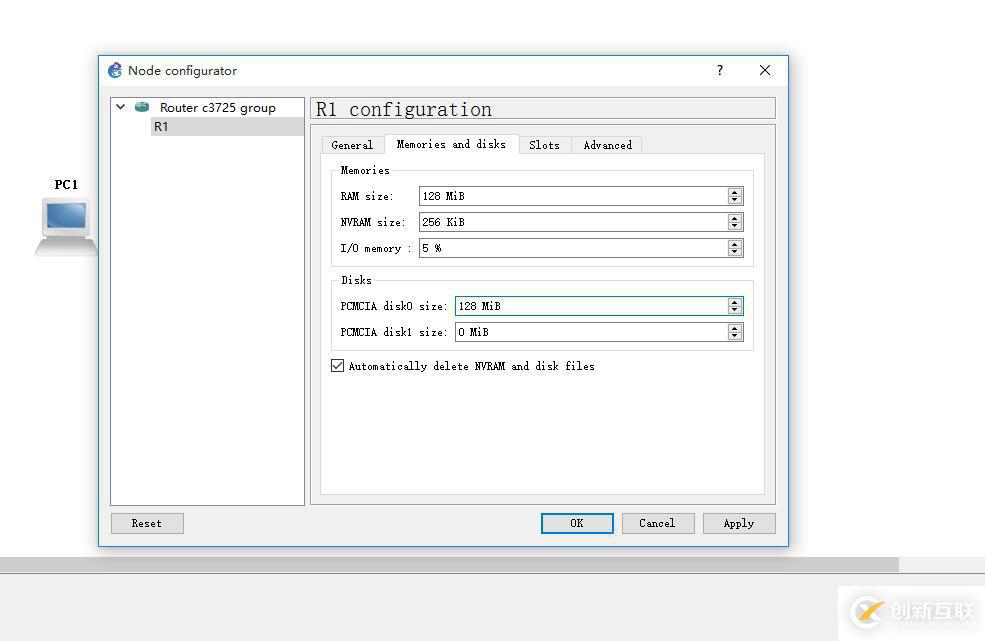This screenshot has height=641, width=985.
Task: Collapse the Router c3725 group tree
Action: tap(121, 107)
